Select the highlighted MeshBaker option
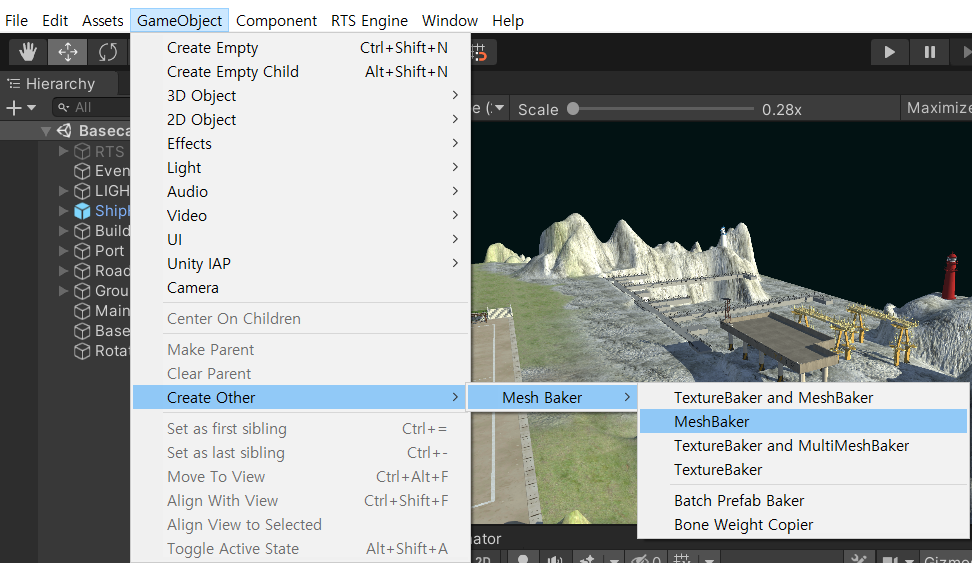Image resolution: width=972 pixels, height=563 pixels. tap(803, 422)
